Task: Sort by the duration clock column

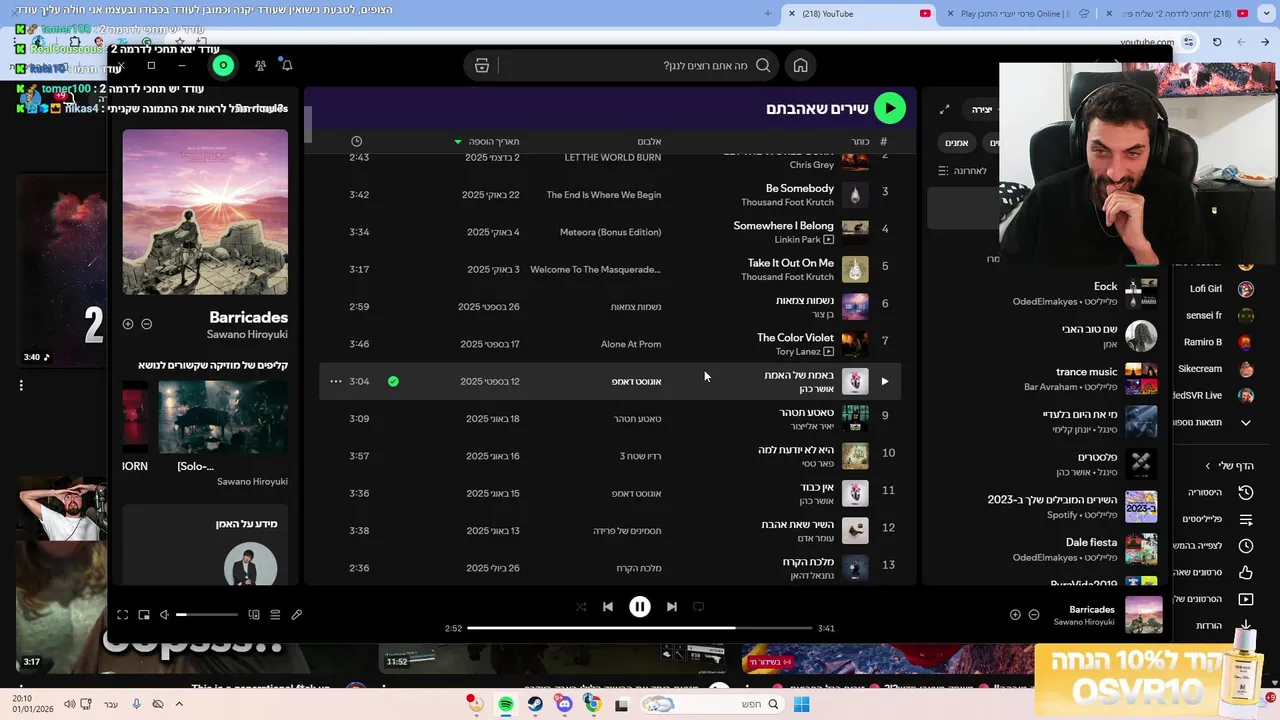Action: click(x=357, y=142)
